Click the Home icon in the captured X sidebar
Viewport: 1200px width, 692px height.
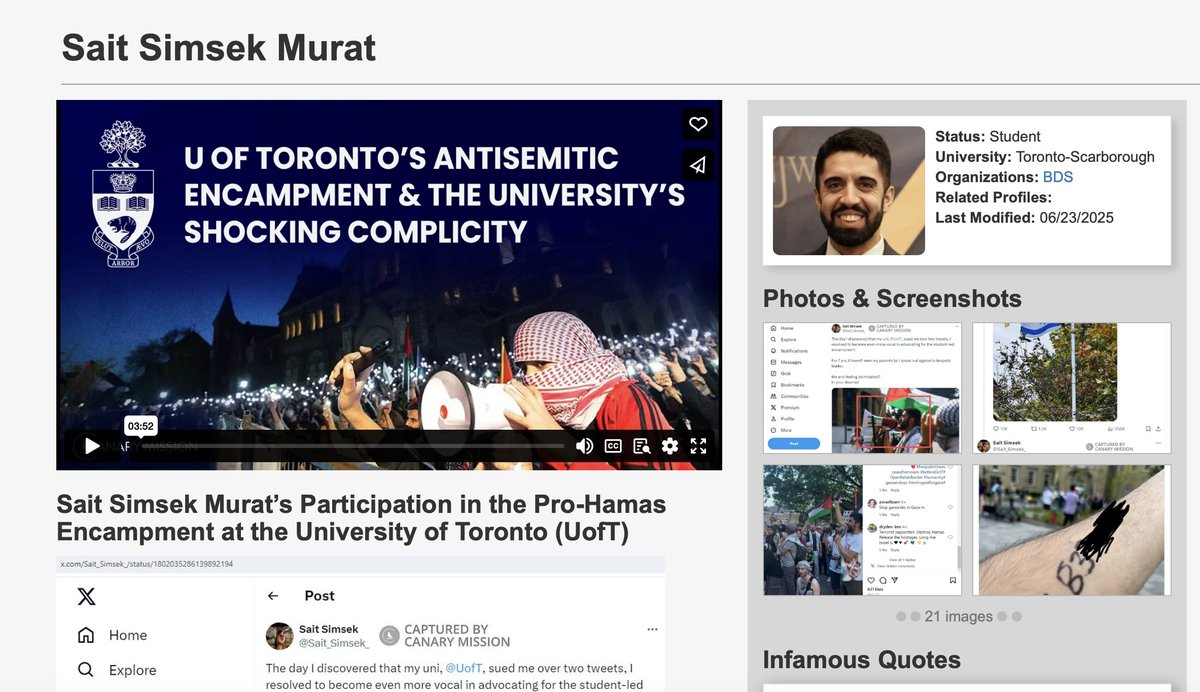pos(86,635)
